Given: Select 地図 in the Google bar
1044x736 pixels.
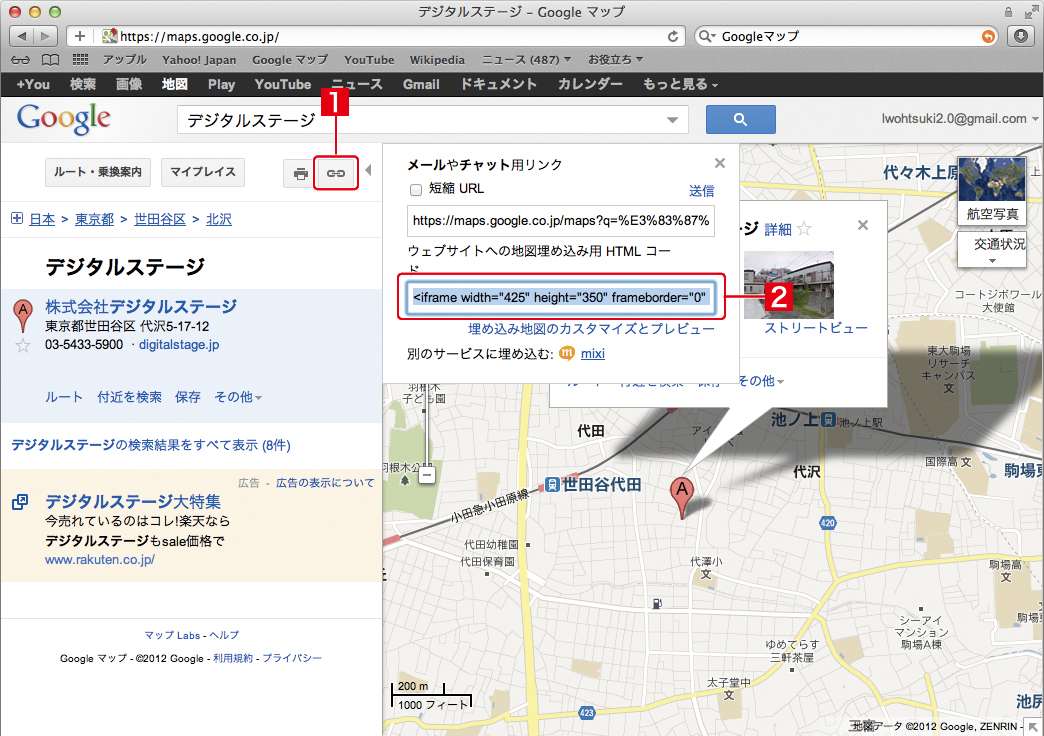Looking at the screenshot, I should (x=174, y=85).
